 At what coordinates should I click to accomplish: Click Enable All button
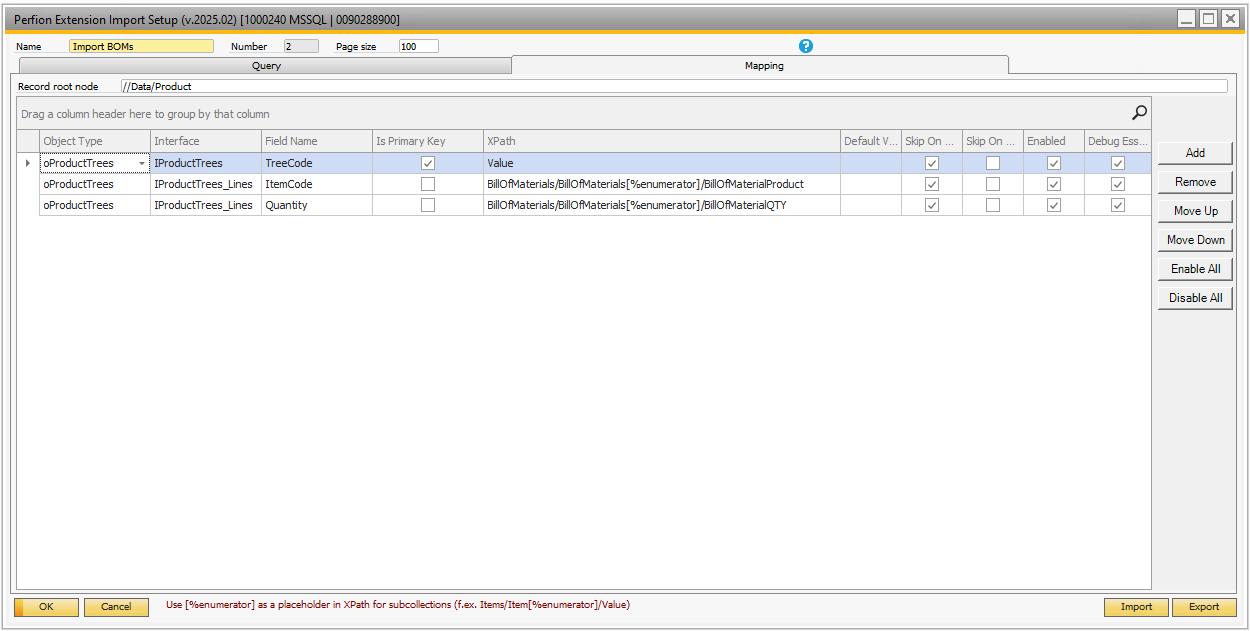tap(1195, 269)
